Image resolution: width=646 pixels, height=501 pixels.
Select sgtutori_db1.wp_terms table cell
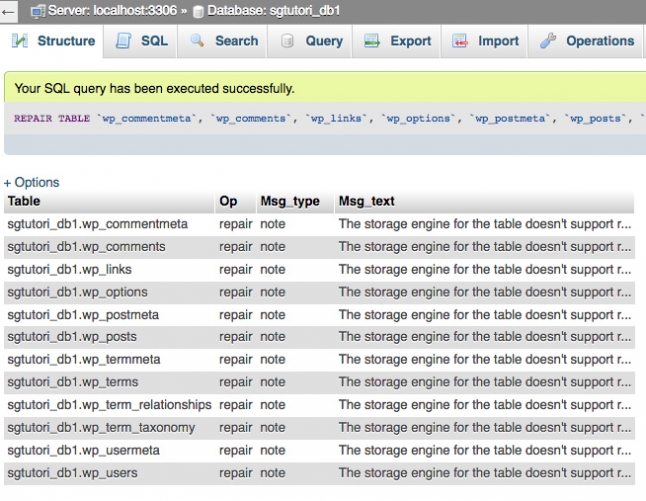[109, 382]
